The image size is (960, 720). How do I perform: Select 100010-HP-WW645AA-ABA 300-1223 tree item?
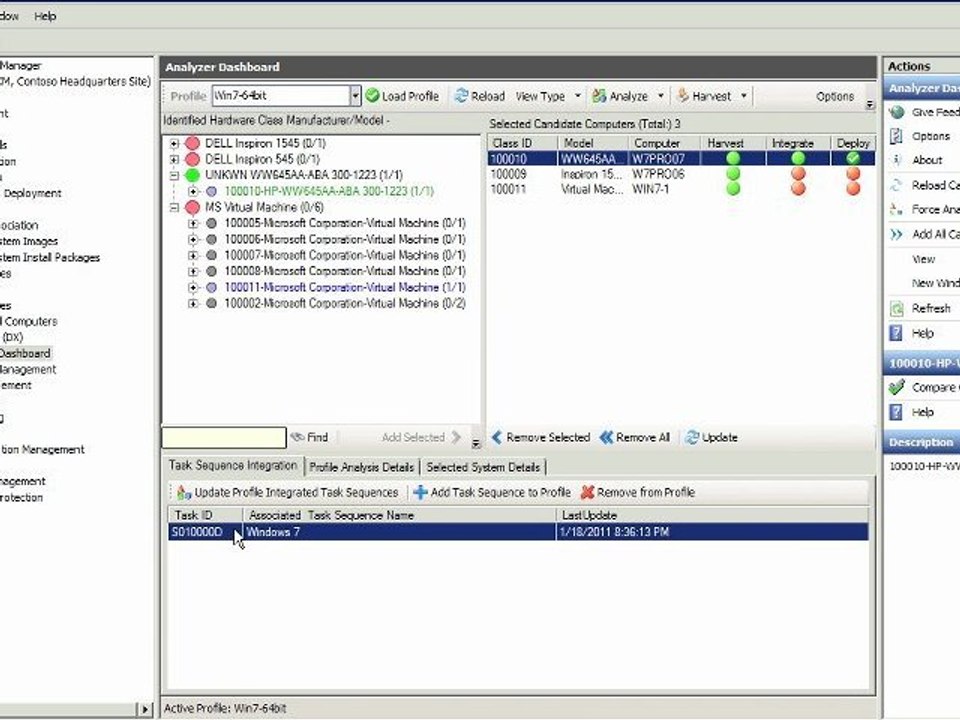(x=329, y=191)
